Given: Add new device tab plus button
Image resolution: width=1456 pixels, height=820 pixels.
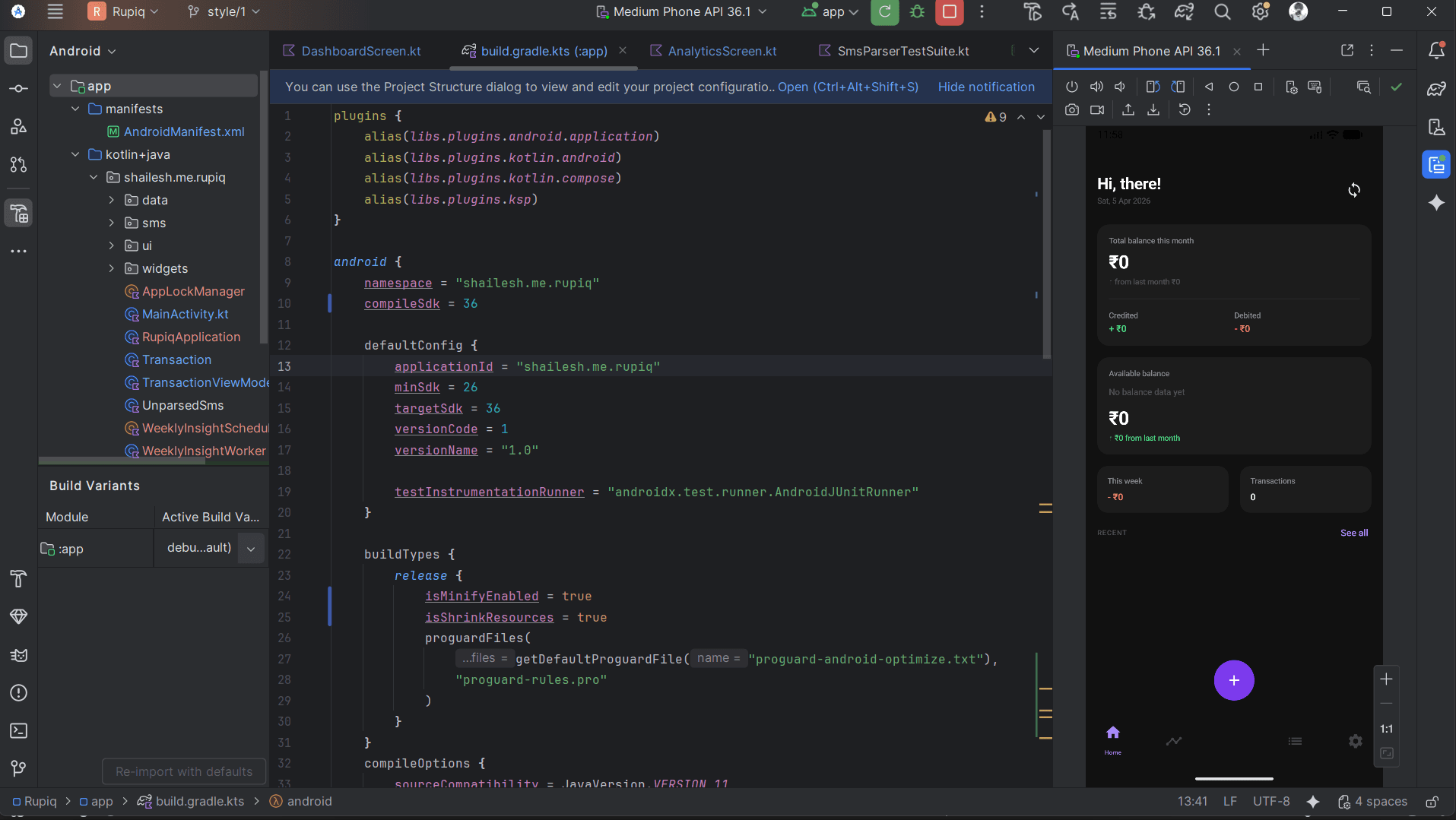Looking at the screenshot, I should point(1263,50).
